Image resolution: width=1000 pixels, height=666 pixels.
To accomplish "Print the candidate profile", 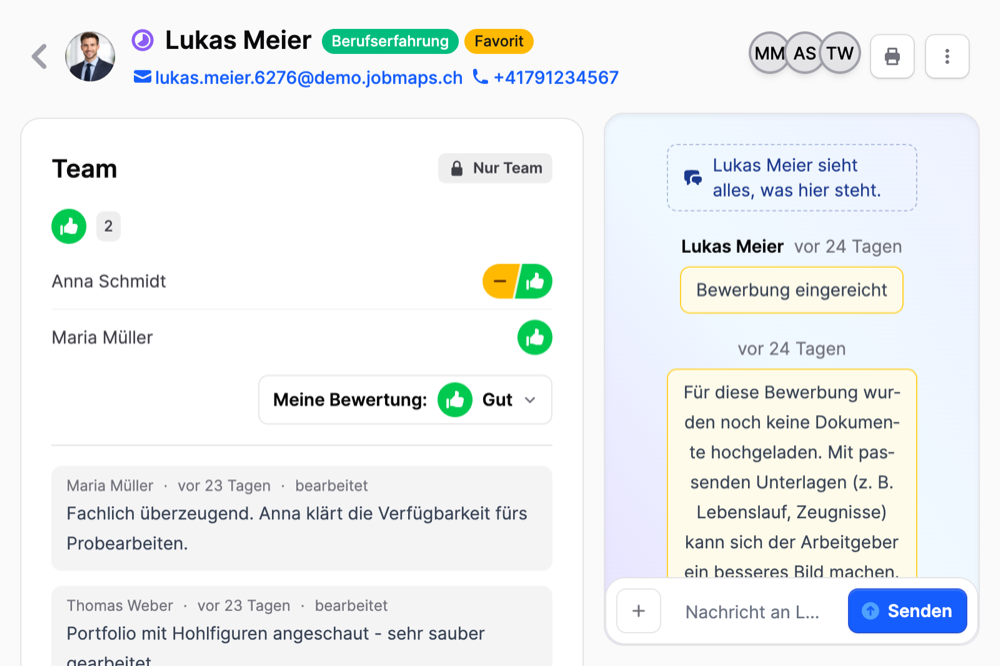I will (x=892, y=56).
